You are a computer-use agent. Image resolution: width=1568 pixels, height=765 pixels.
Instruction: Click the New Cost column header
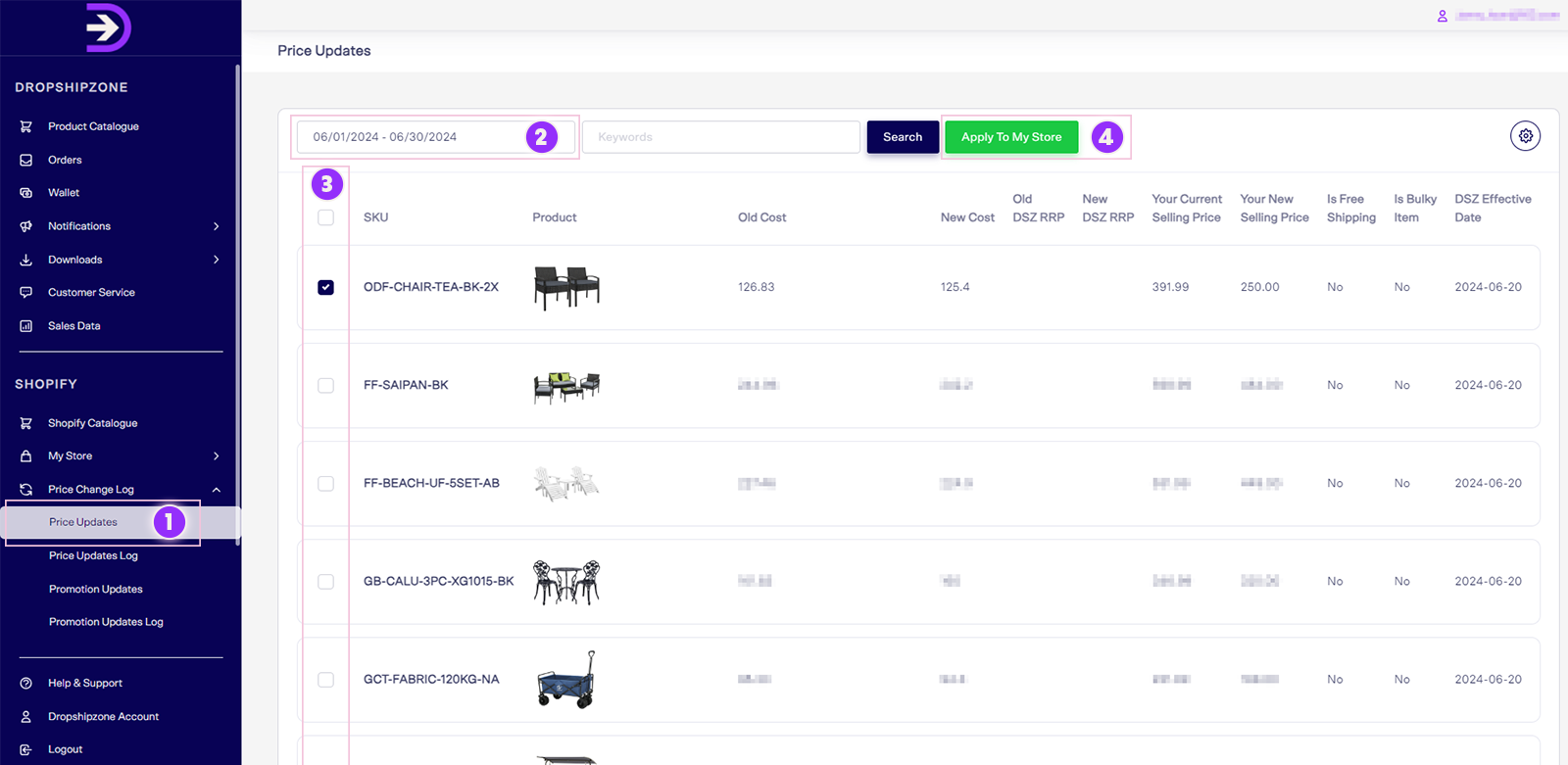click(967, 217)
